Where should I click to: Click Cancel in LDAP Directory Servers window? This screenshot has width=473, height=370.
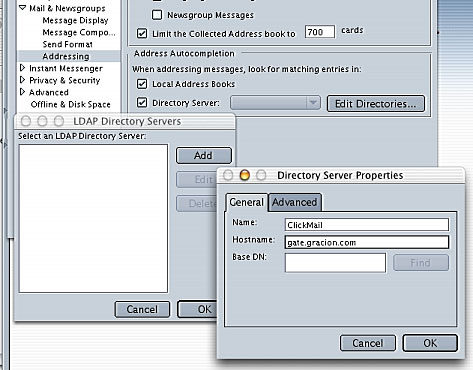142,309
